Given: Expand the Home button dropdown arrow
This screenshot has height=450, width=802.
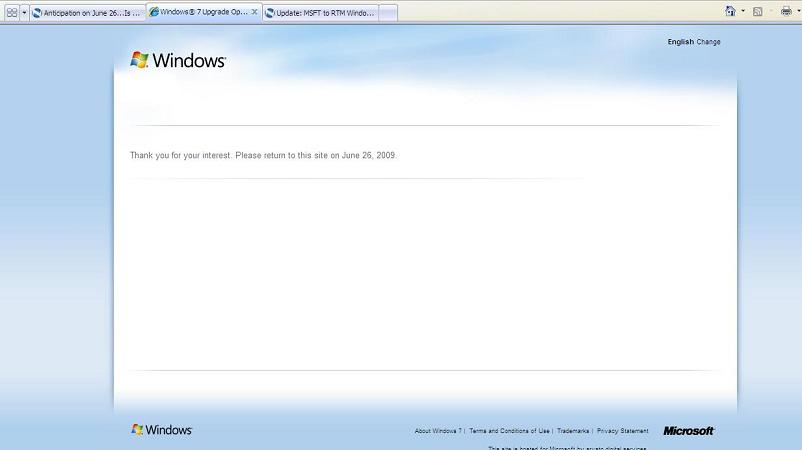Looking at the screenshot, I should (742, 11).
